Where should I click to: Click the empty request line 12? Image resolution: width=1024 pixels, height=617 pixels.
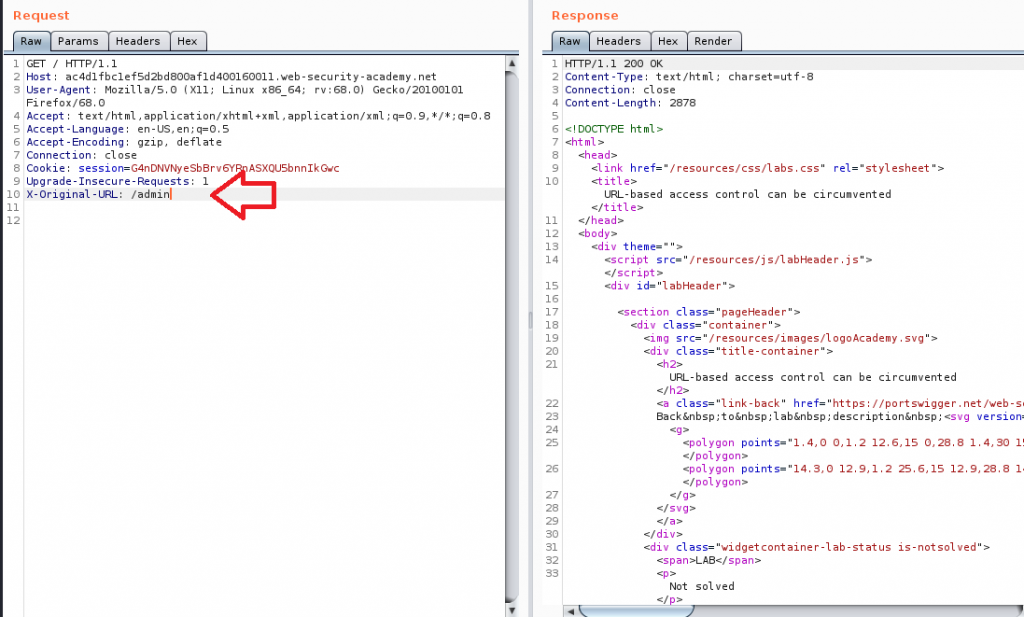tap(264, 221)
